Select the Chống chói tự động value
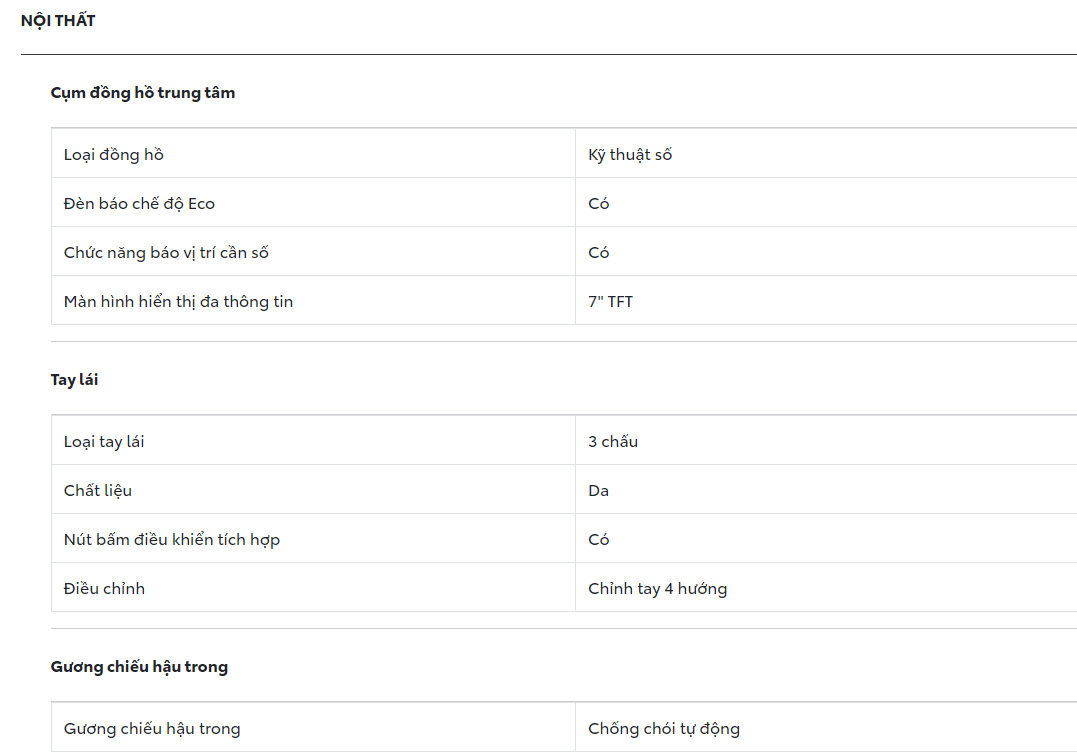 click(664, 729)
